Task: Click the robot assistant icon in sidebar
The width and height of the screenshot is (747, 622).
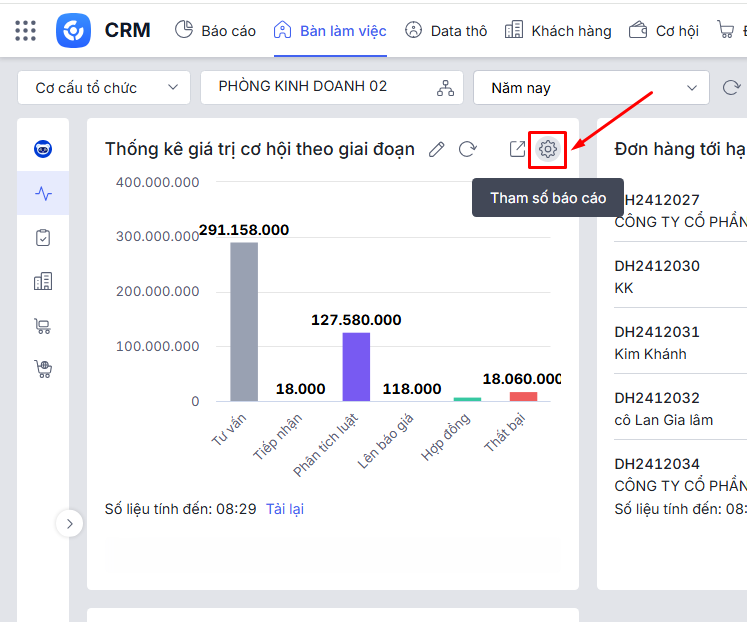Action: [43, 150]
